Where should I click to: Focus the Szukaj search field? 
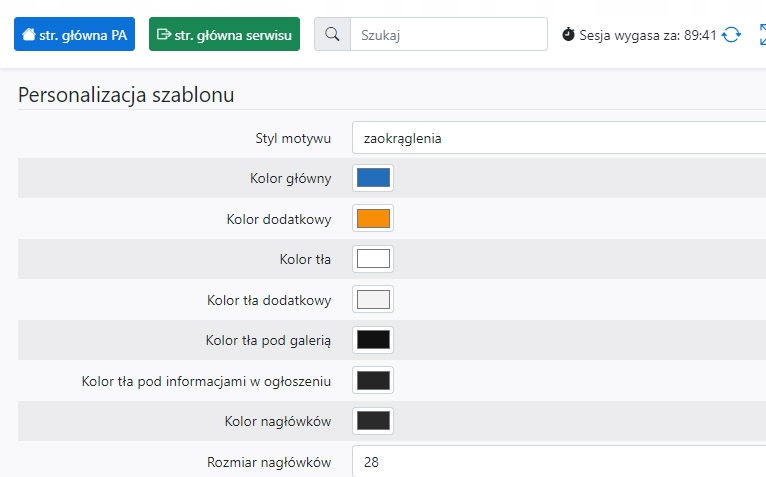pyautogui.click(x=448, y=34)
